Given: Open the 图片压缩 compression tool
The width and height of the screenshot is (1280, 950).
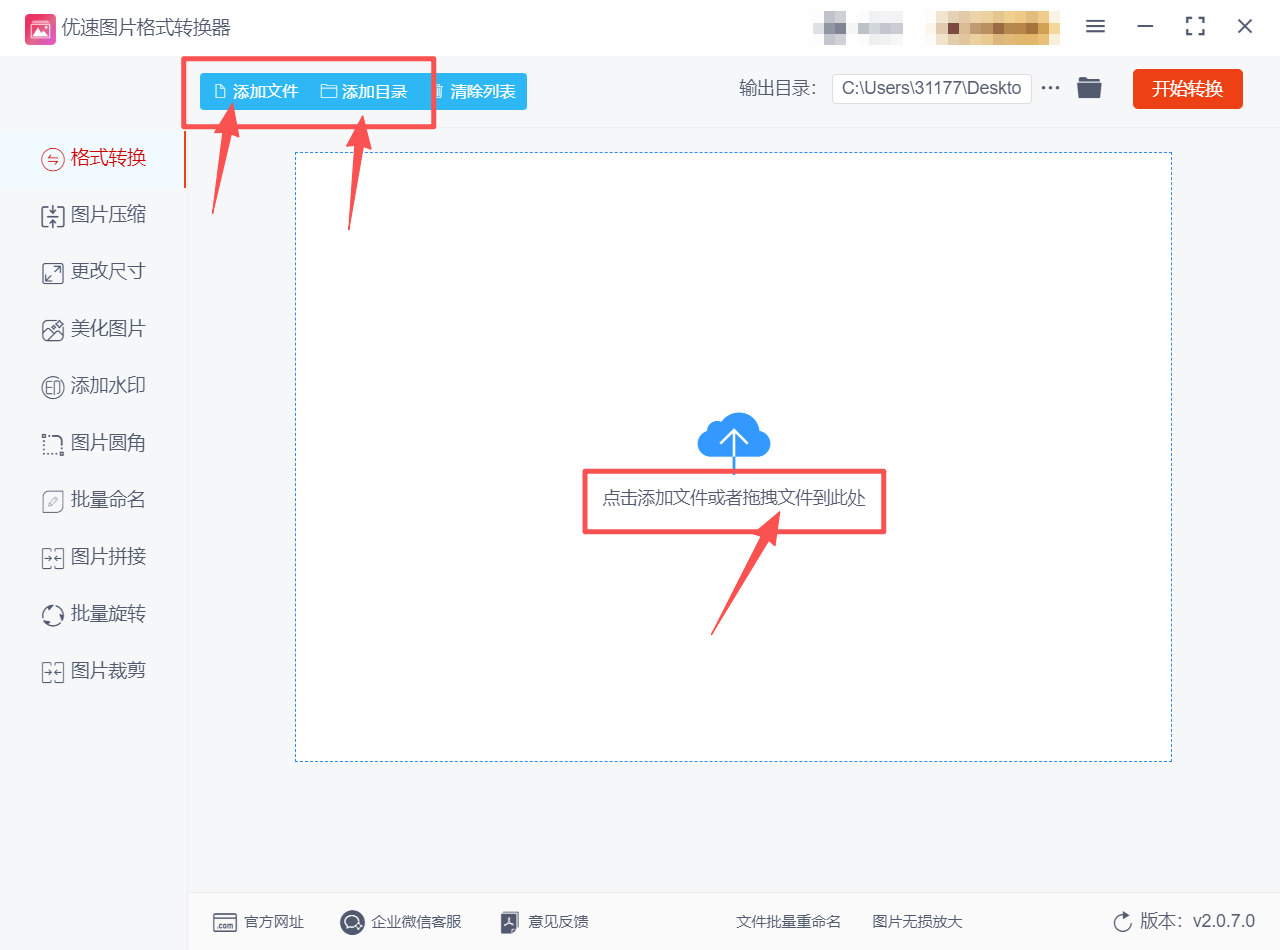Looking at the screenshot, I should pyautogui.click(x=95, y=215).
